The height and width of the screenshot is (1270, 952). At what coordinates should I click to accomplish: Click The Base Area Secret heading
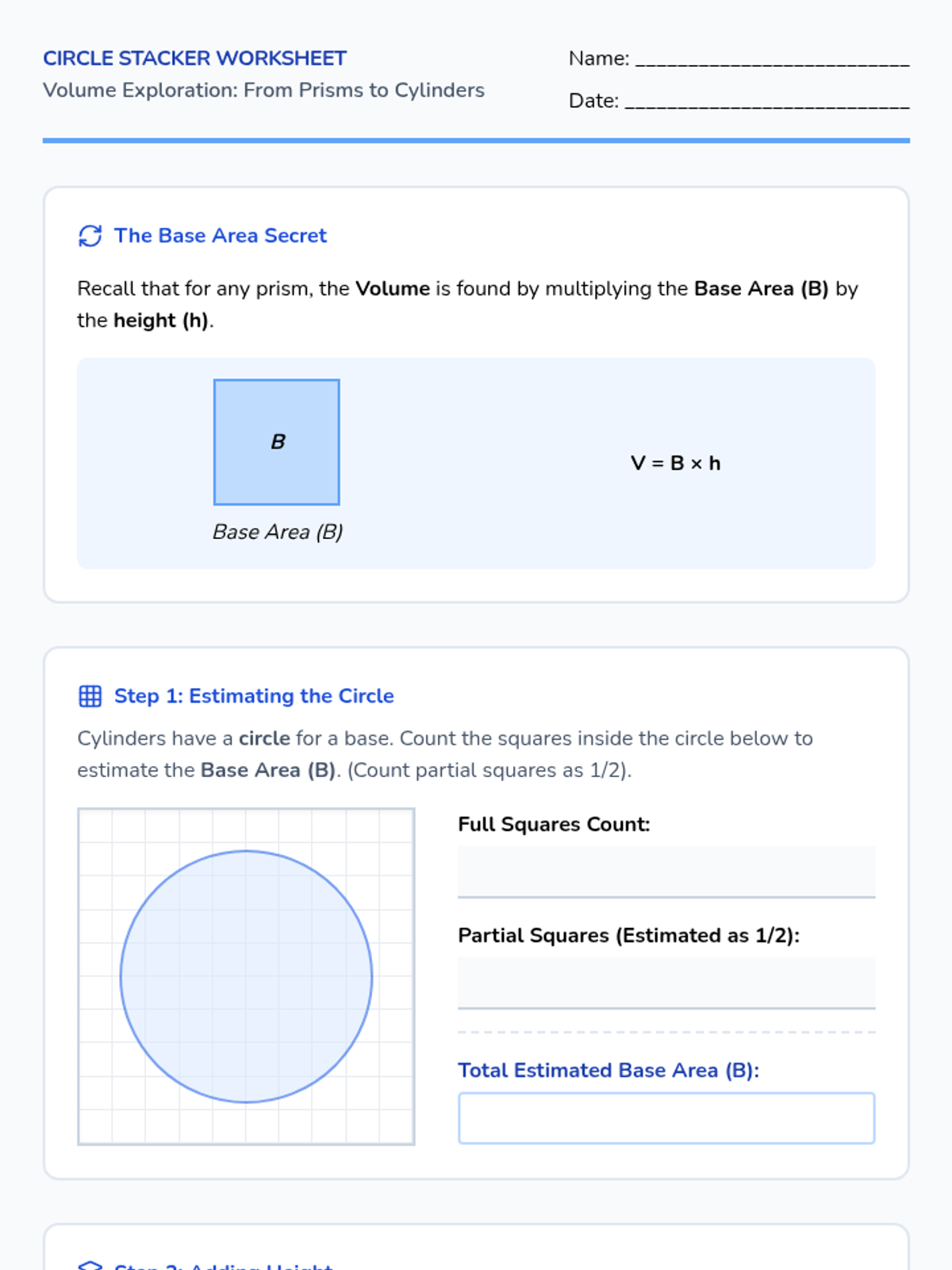point(220,236)
